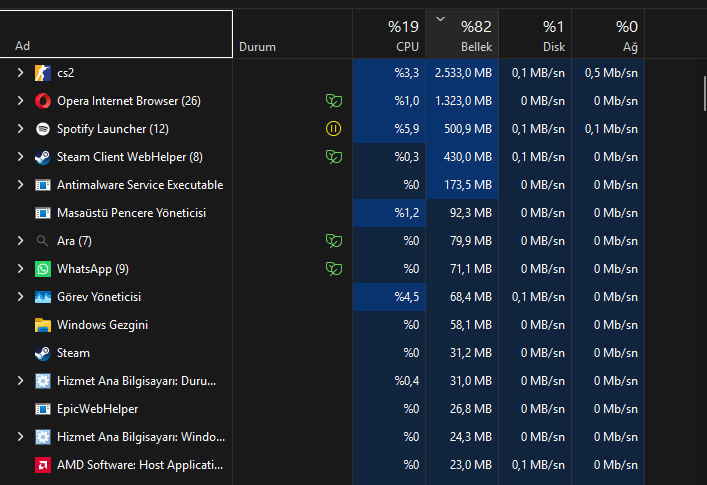Select the Steam process name
Screen dimensions: 707x485
pos(73,353)
